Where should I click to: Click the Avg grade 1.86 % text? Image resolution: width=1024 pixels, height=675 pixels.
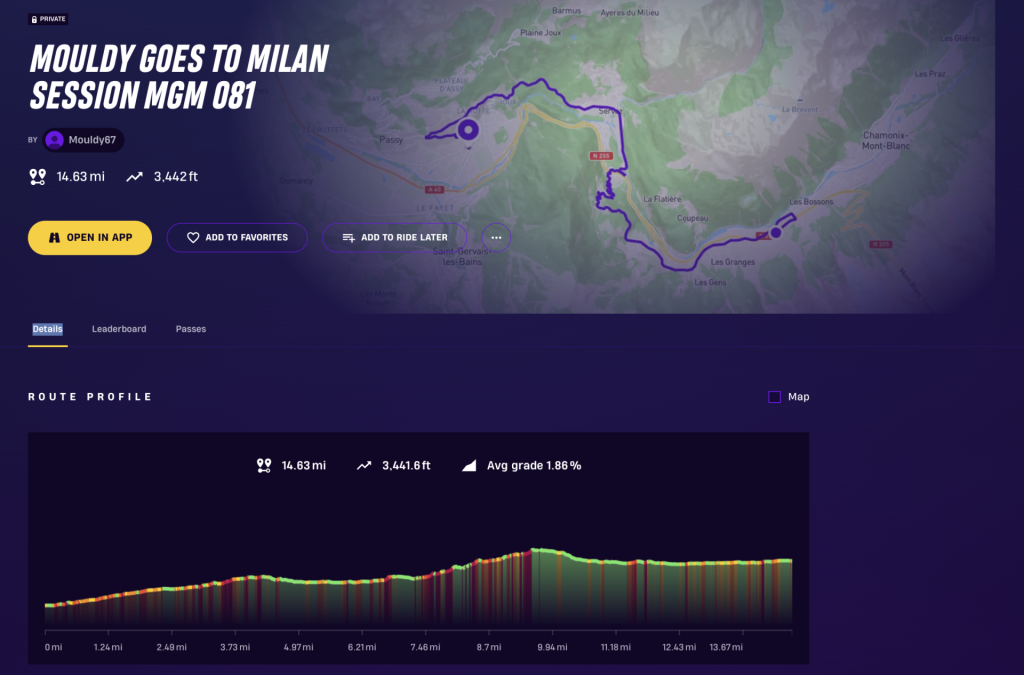534,465
